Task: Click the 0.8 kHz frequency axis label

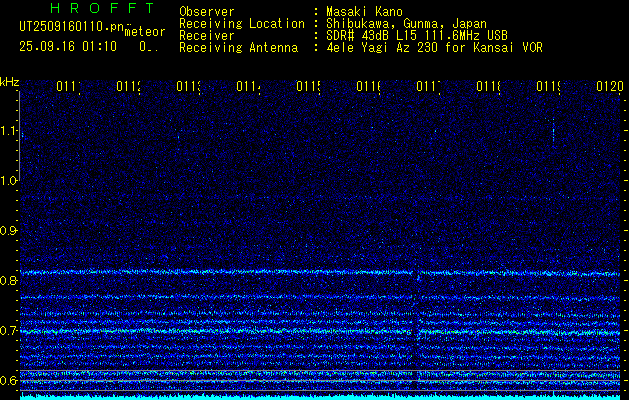Action: coord(9,280)
